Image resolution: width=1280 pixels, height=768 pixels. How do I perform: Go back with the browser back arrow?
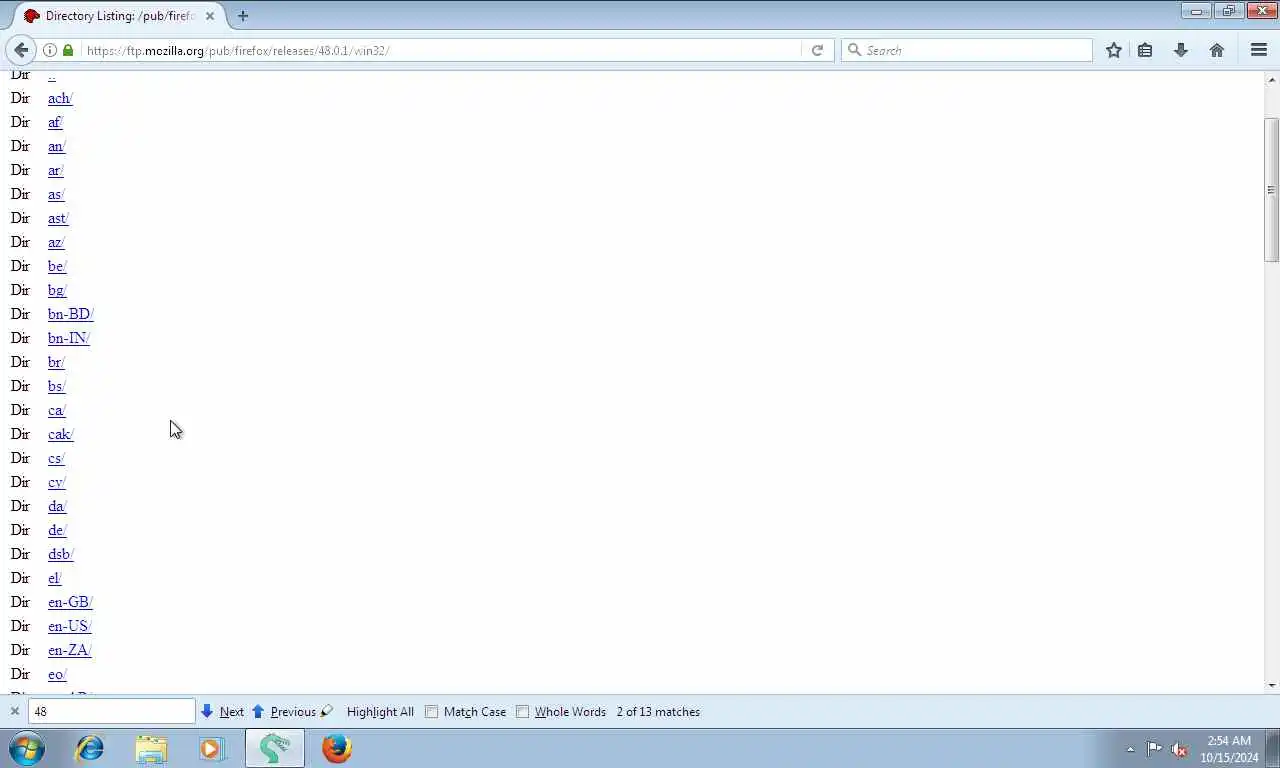click(x=21, y=50)
